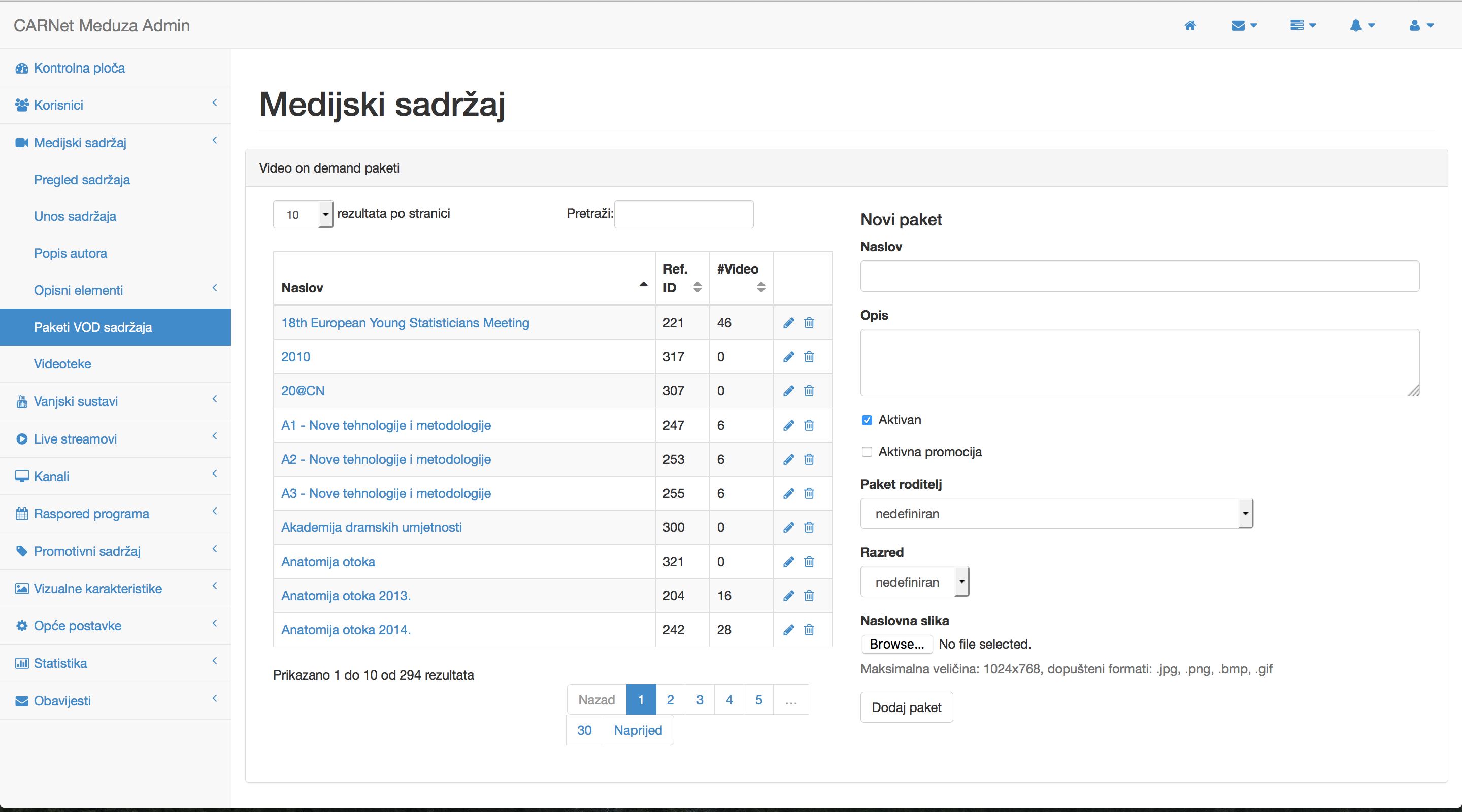The height and width of the screenshot is (812, 1462).
Task: Trash icon for A1 - Nove tehnologije row
Action: tap(809, 426)
